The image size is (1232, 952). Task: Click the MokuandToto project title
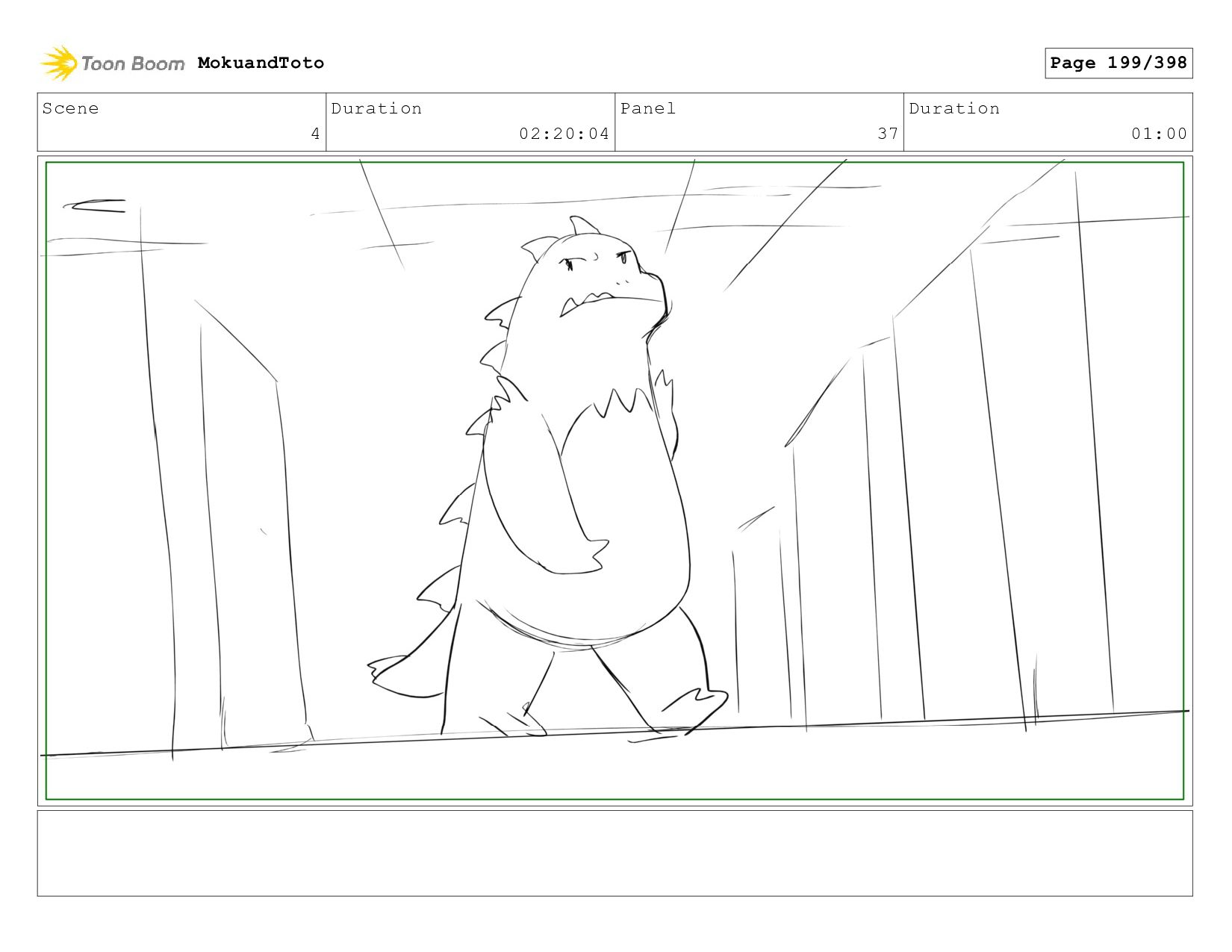coord(261,63)
